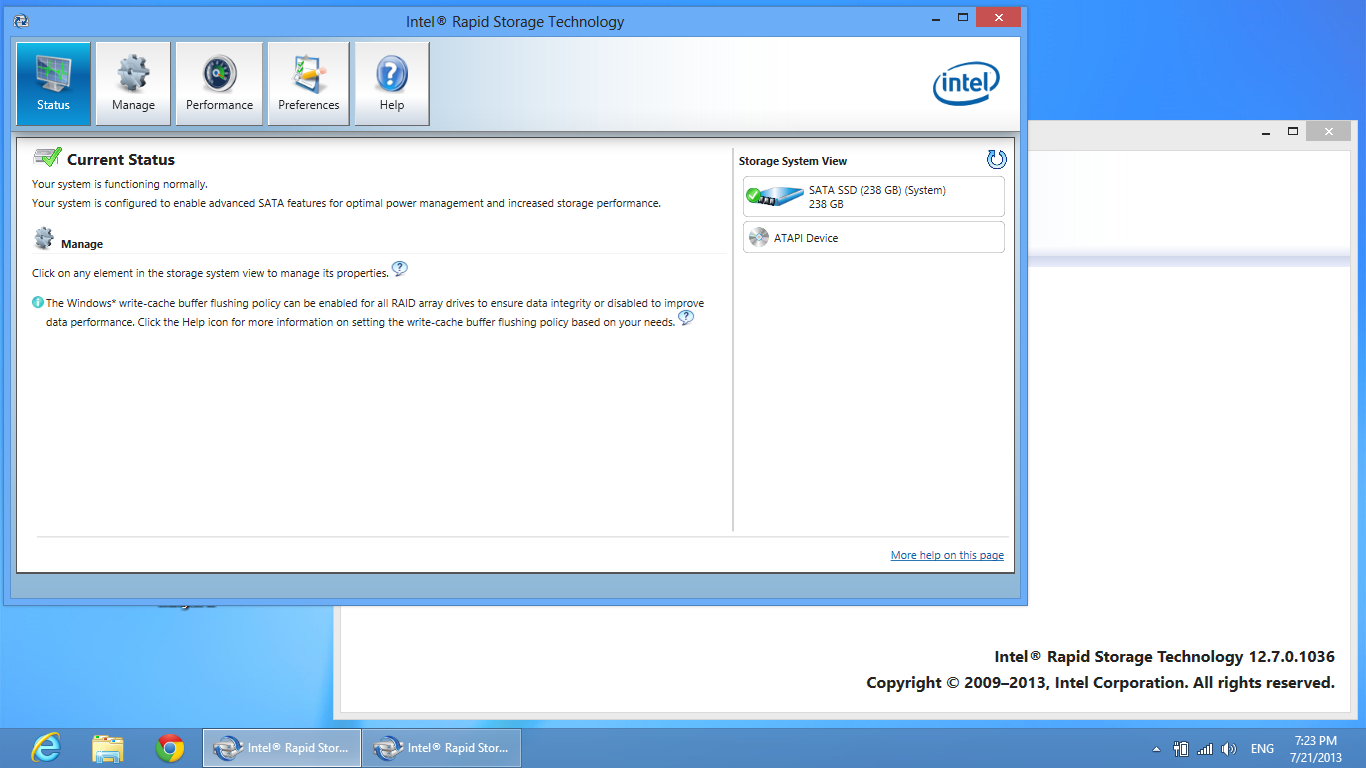
Task: Click the Manage heading in status pane
Action: tap(82, 244)
